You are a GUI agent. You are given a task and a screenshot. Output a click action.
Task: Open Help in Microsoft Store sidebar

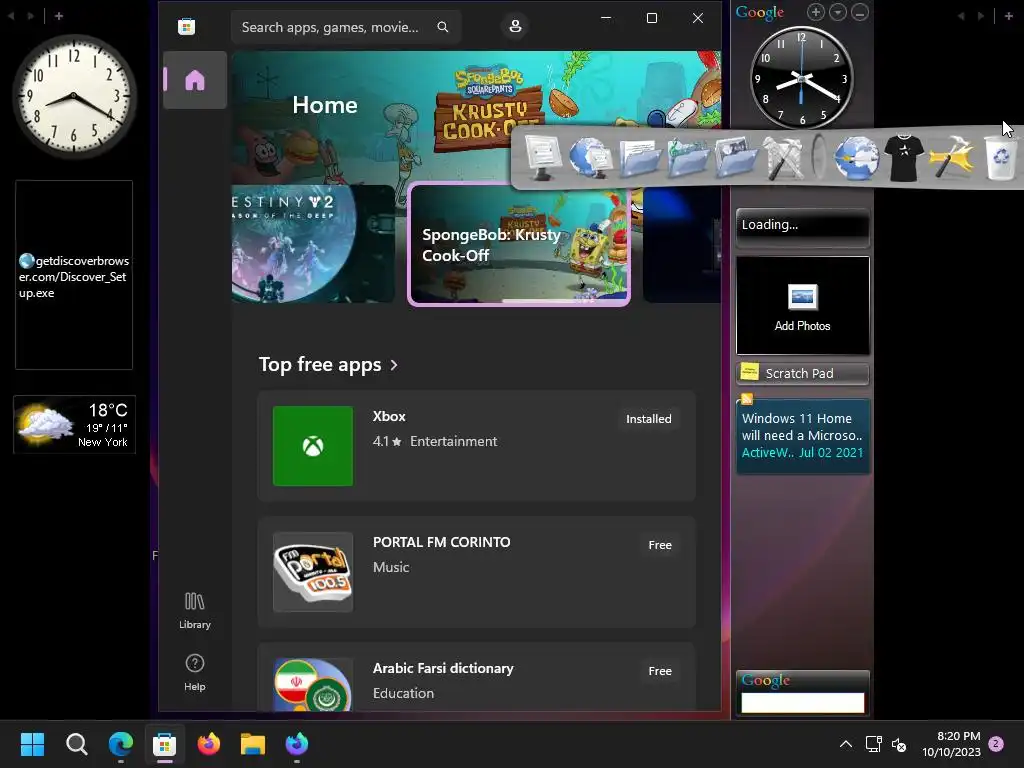coord(195,673)
